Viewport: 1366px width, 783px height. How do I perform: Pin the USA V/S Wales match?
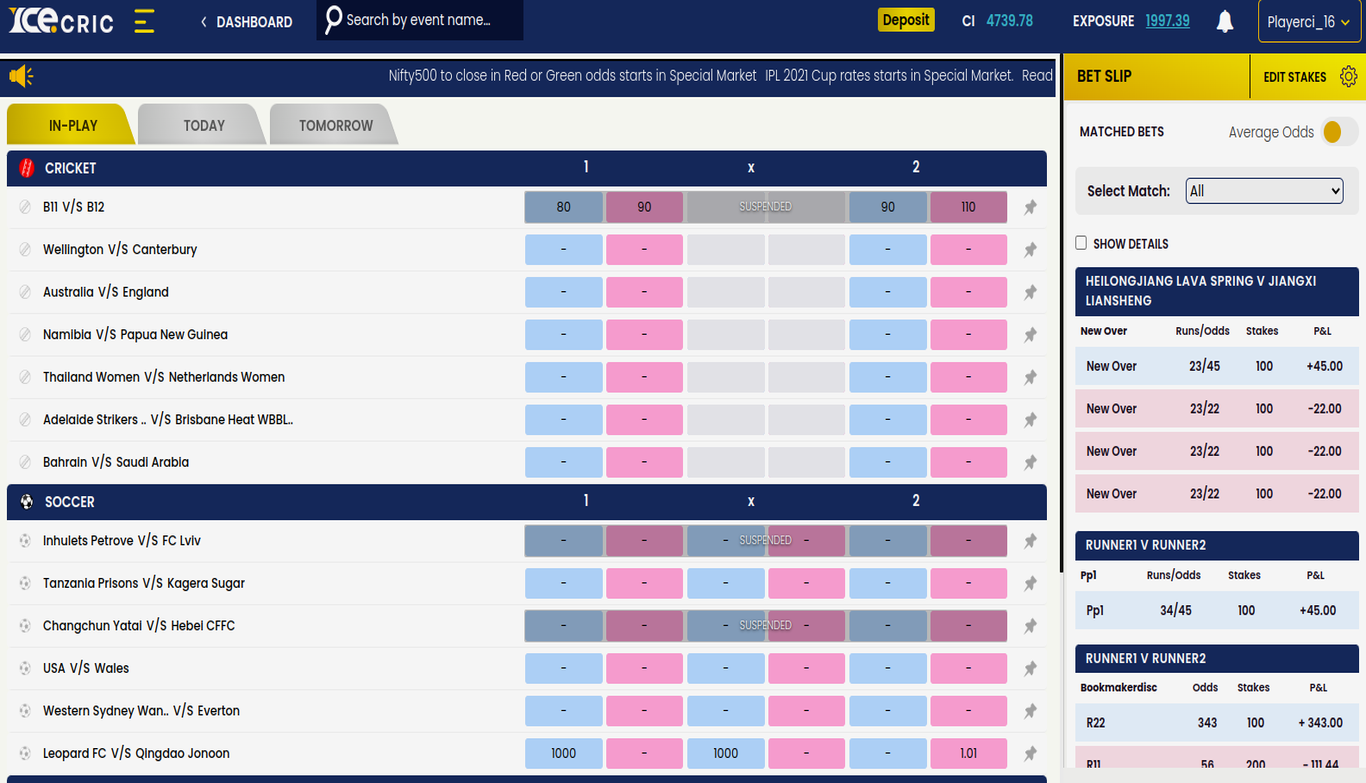[1030, 668]
